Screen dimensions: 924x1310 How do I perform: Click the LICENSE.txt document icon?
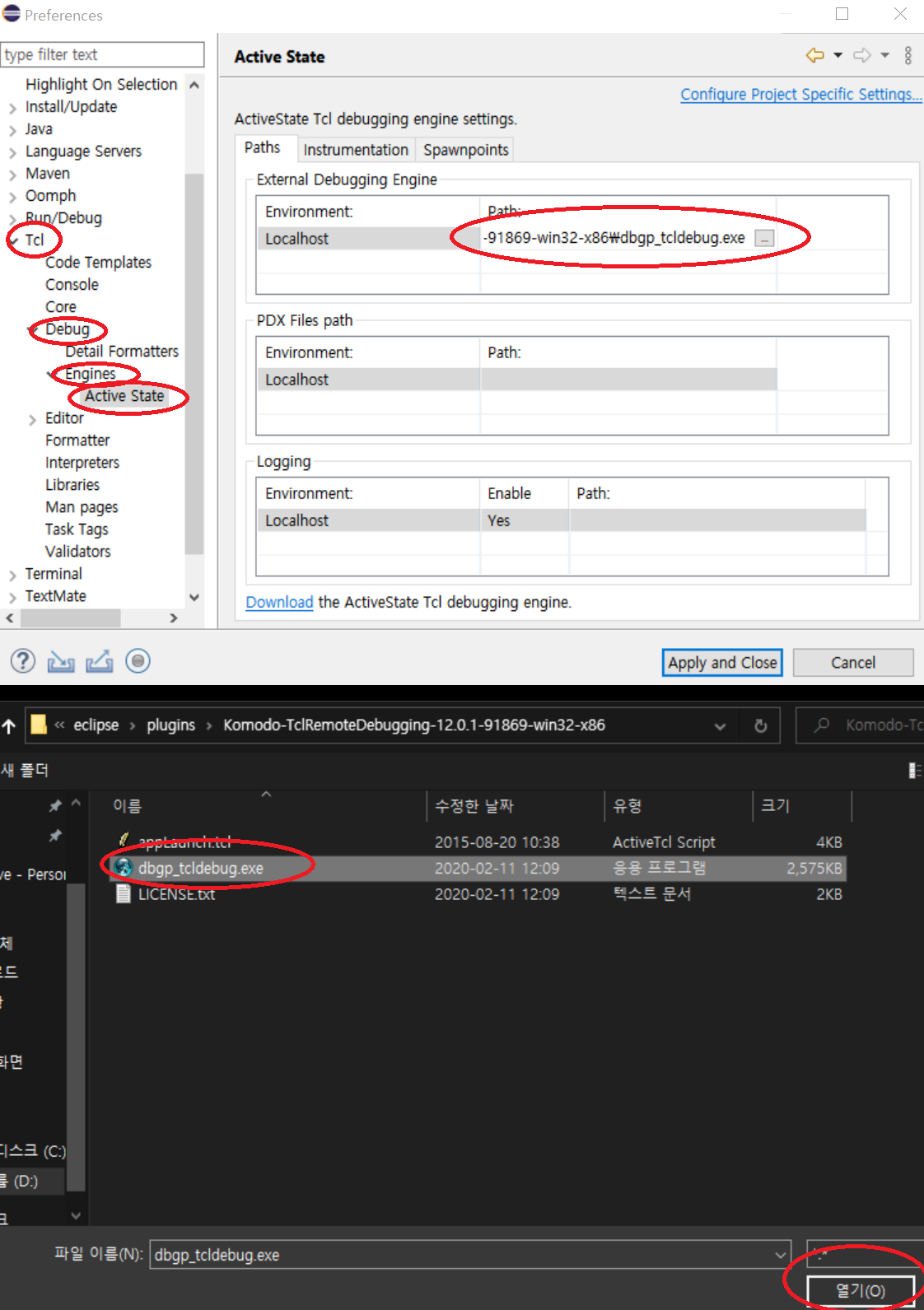[124, 893]
